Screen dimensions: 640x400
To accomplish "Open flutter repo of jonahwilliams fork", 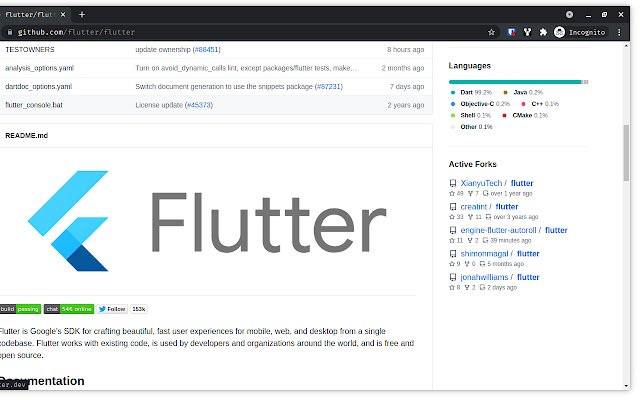I will 528,277.
